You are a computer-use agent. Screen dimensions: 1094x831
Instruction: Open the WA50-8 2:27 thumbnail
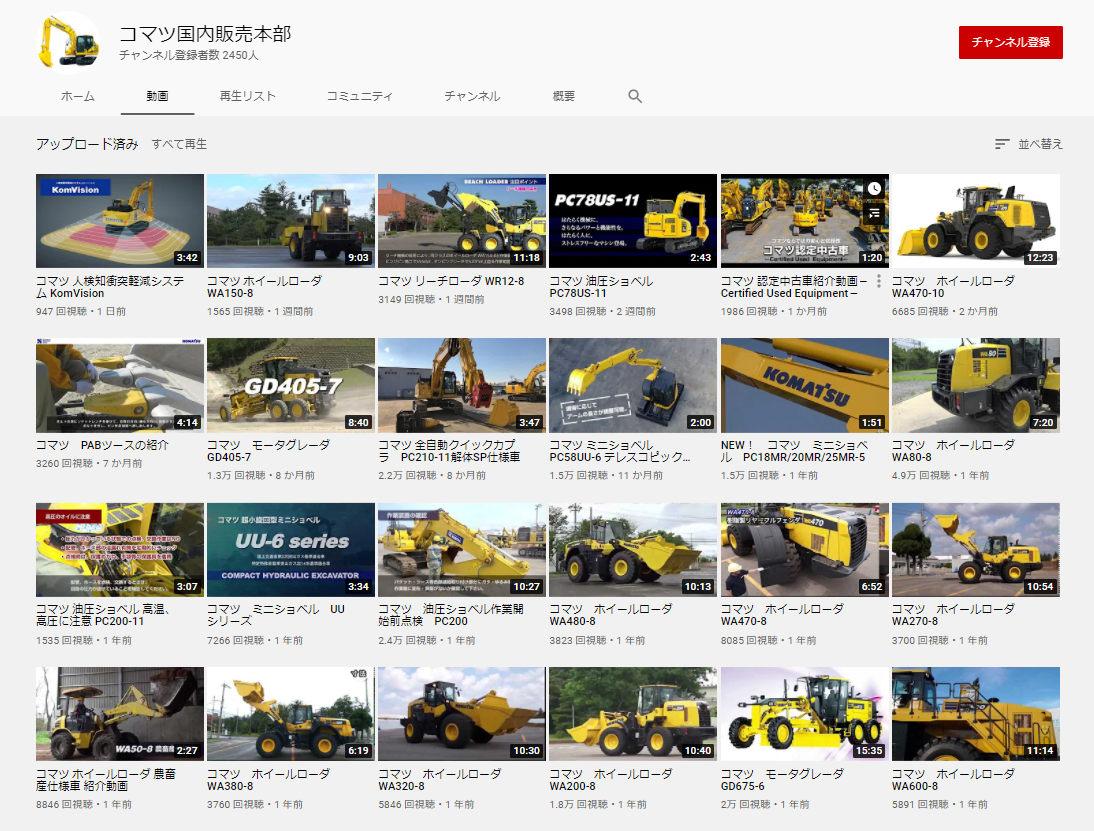[120, 714]
